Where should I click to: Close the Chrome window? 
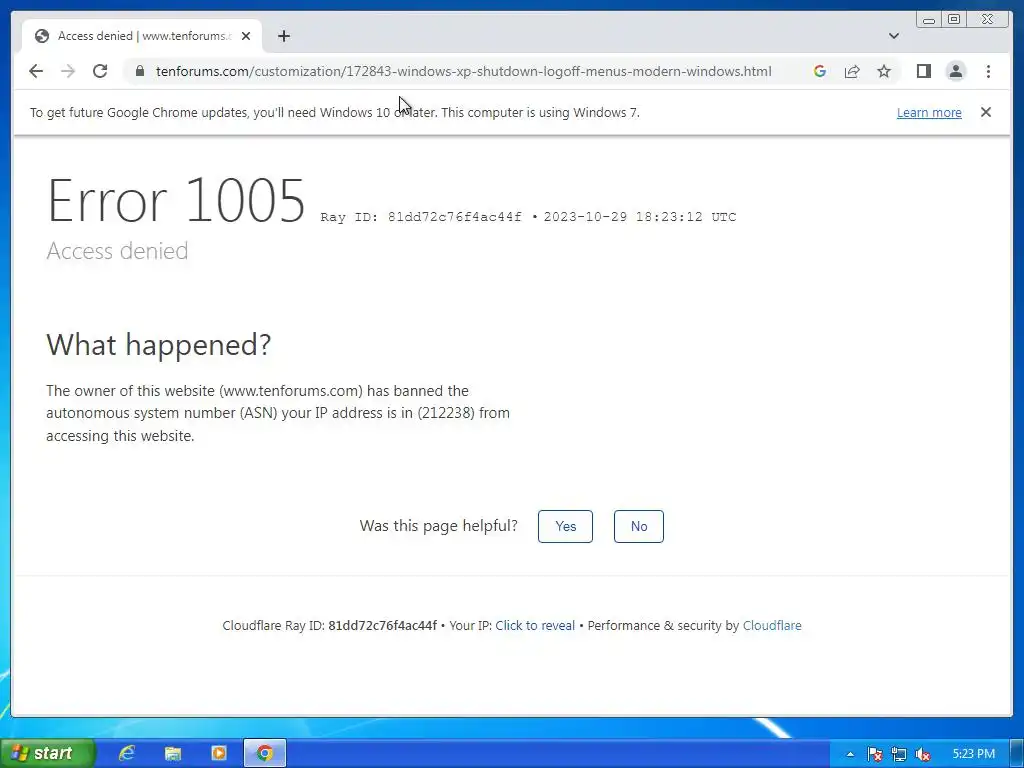click(988, 20)
